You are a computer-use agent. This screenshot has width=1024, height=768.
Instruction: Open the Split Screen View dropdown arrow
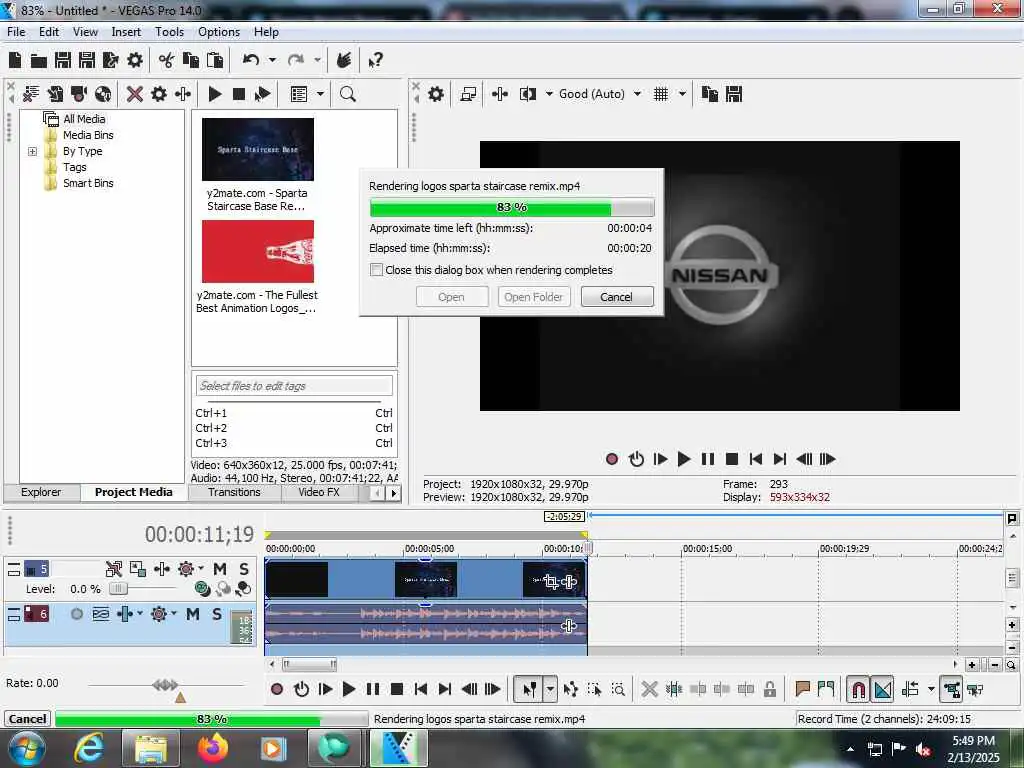coord(549,94)
